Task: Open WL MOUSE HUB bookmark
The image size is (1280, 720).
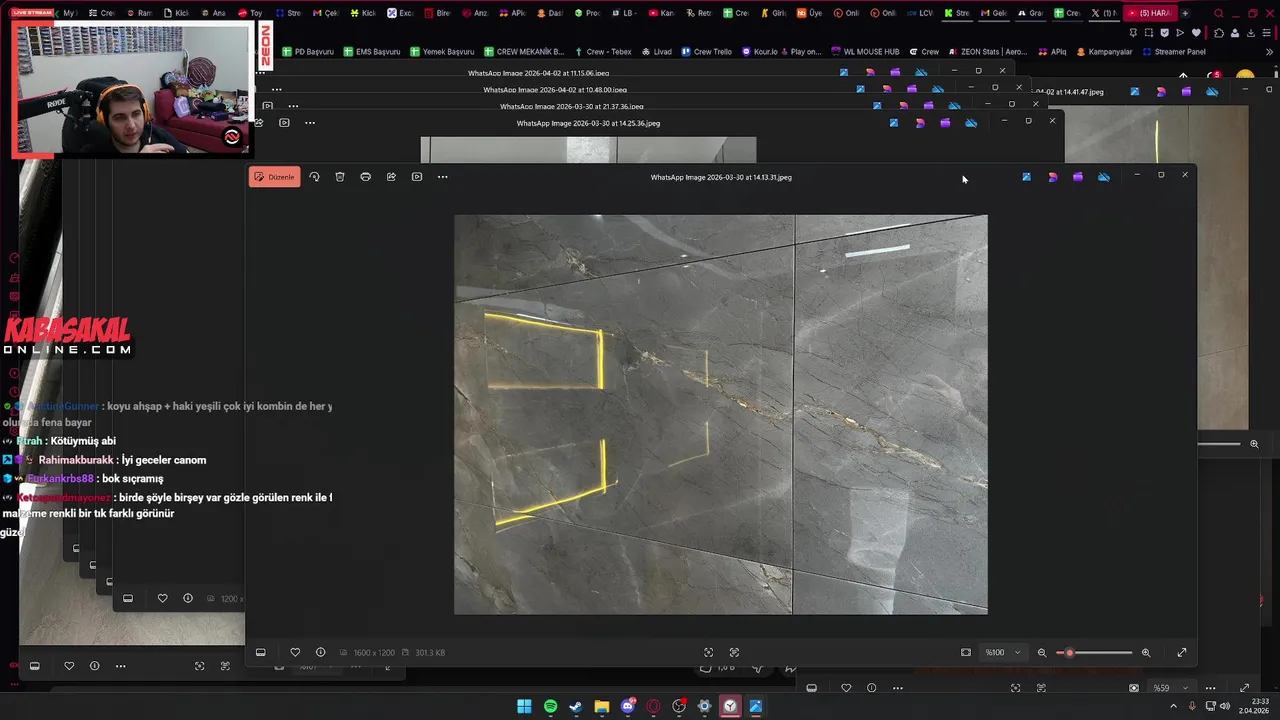Action: (865, 51)
